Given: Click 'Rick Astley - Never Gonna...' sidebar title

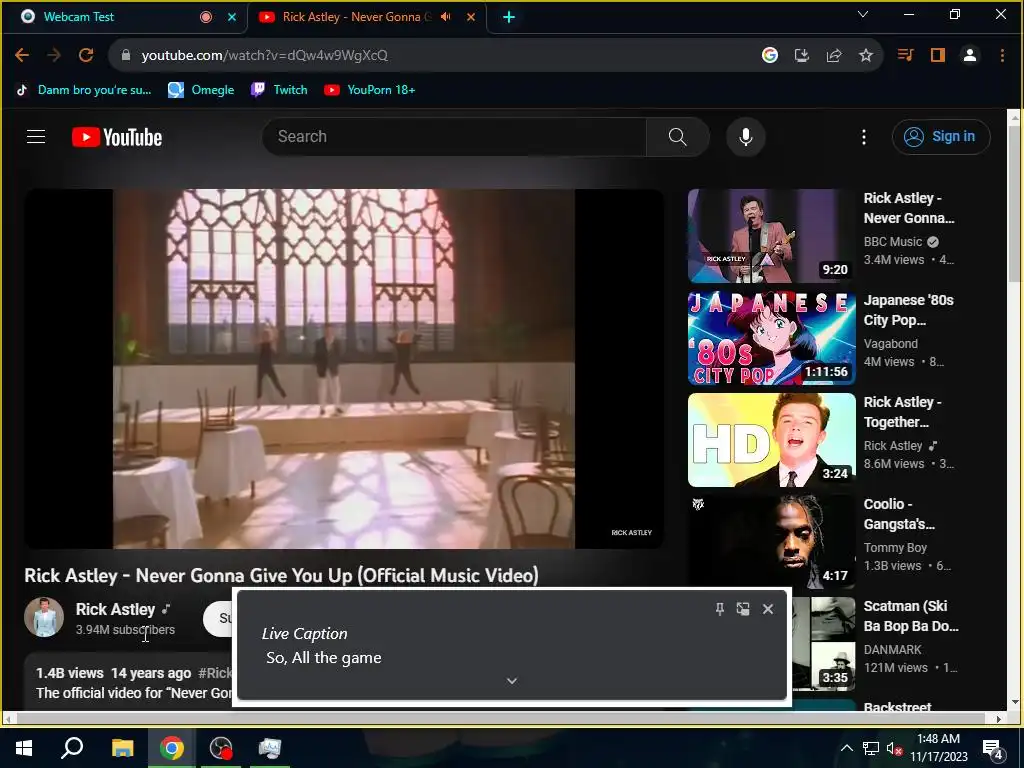Looking at the screenshot, I should [908, 208].
